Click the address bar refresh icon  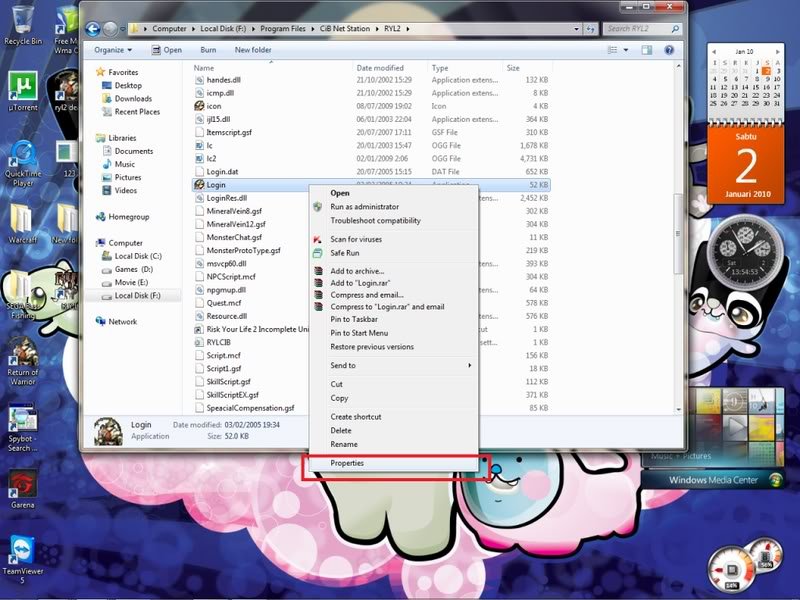point(591,29)
